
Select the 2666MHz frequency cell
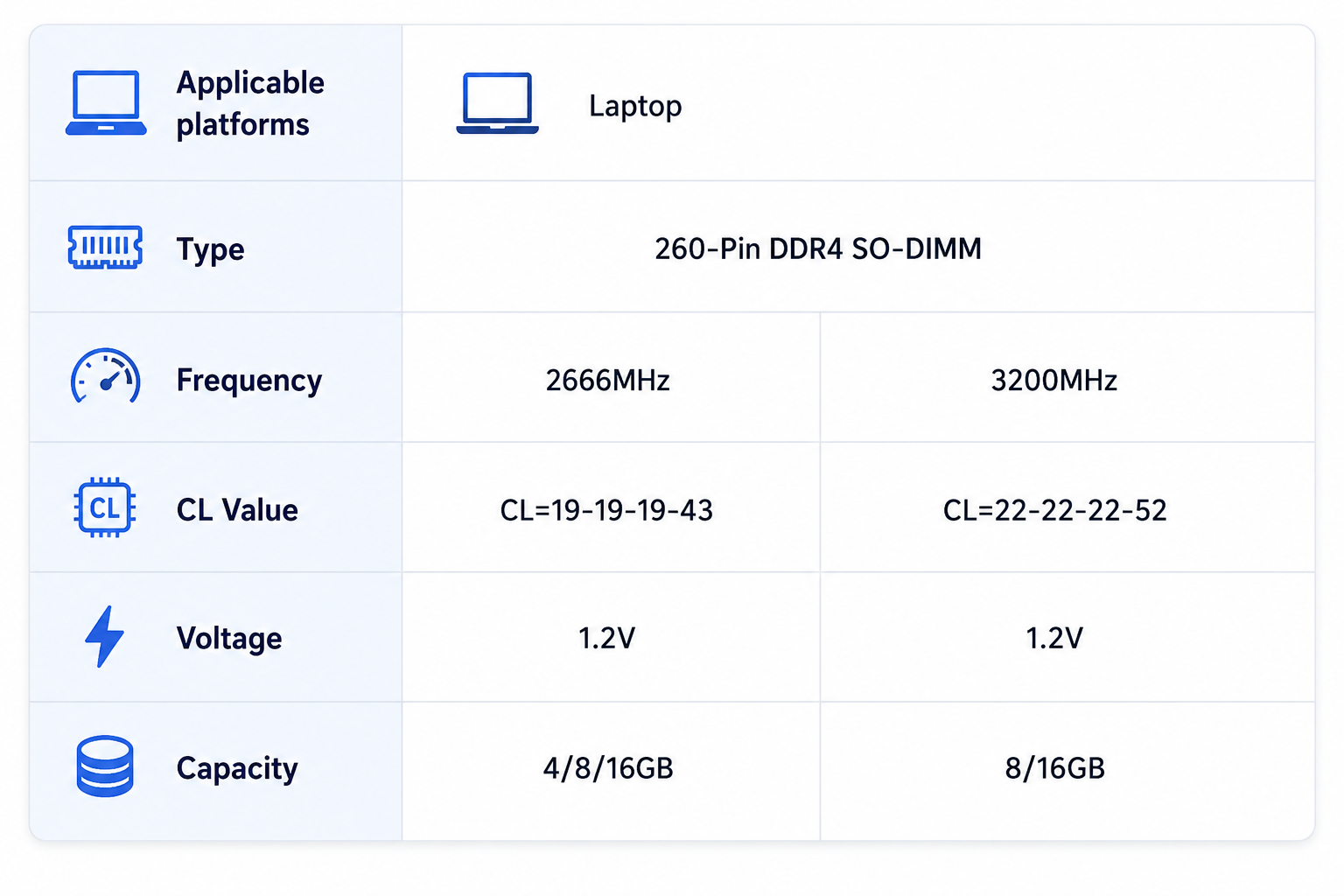click(608, 380)
